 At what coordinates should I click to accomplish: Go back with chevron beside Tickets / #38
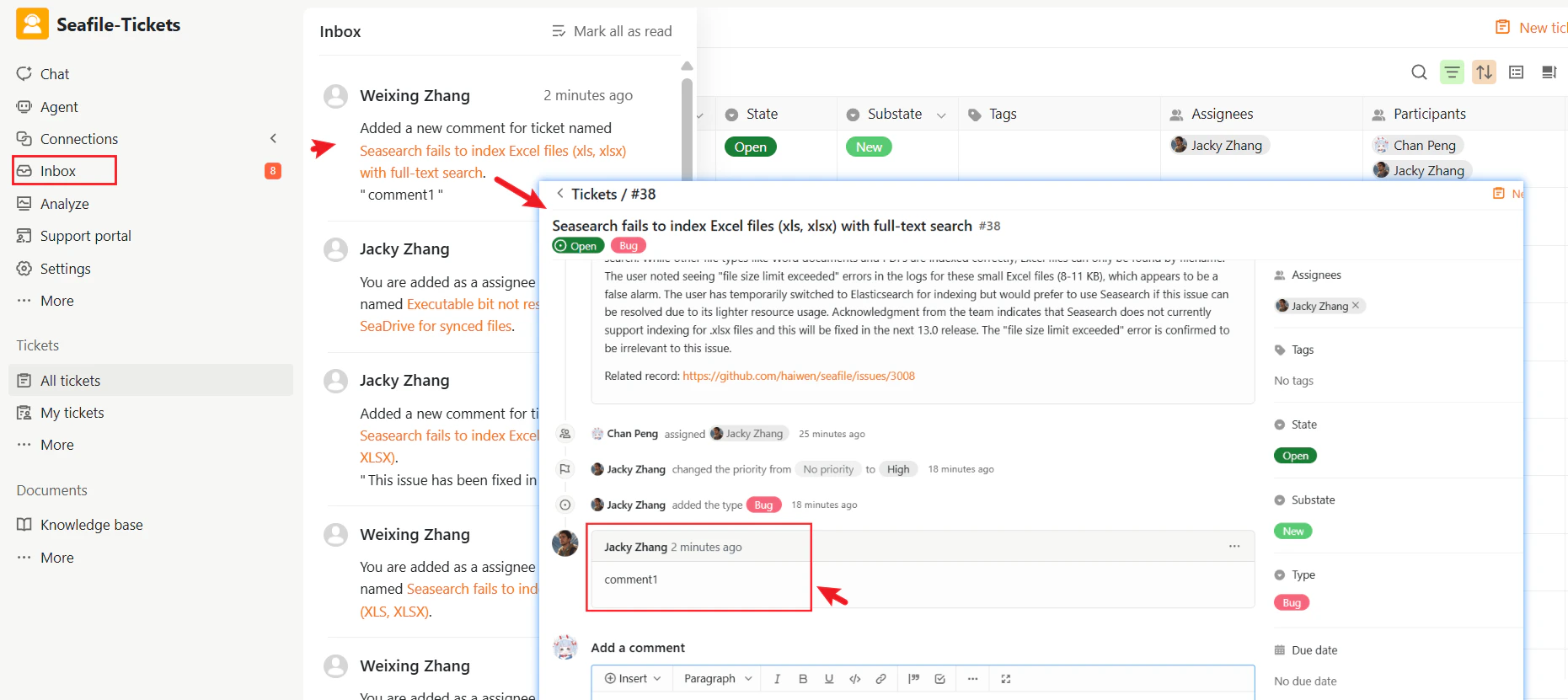[560, 194]
